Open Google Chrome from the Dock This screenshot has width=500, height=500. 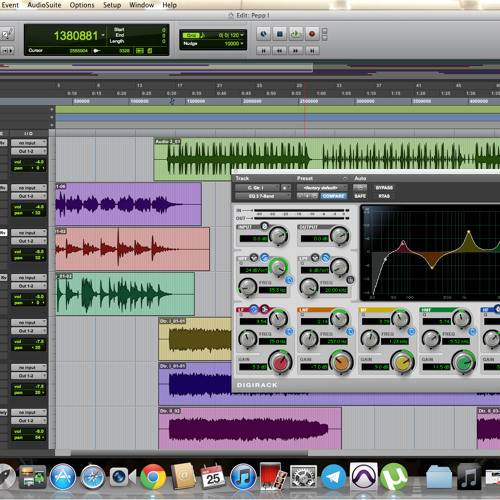coord(153,477)
